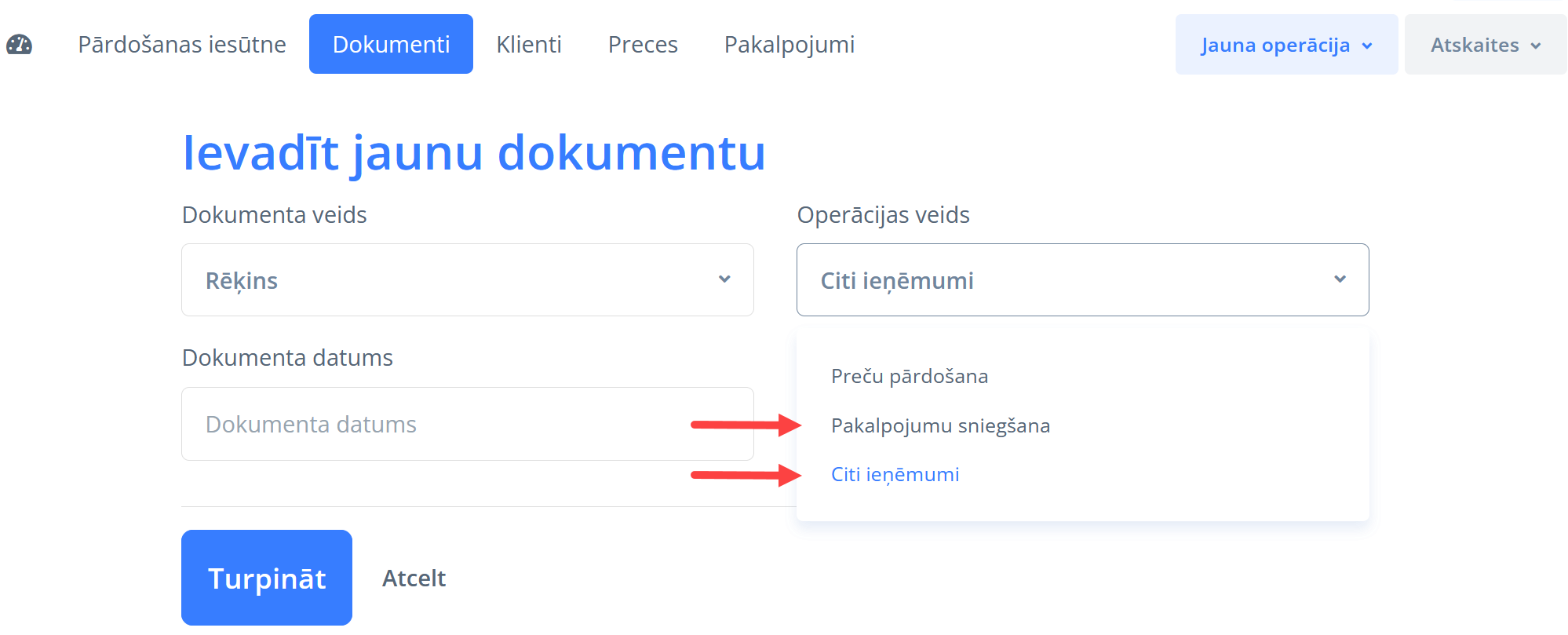Select Pakalpojumu sniegšana from the list
This screenshot has height=635, width=1568.
pyautogui.click(x=940, y=426)
